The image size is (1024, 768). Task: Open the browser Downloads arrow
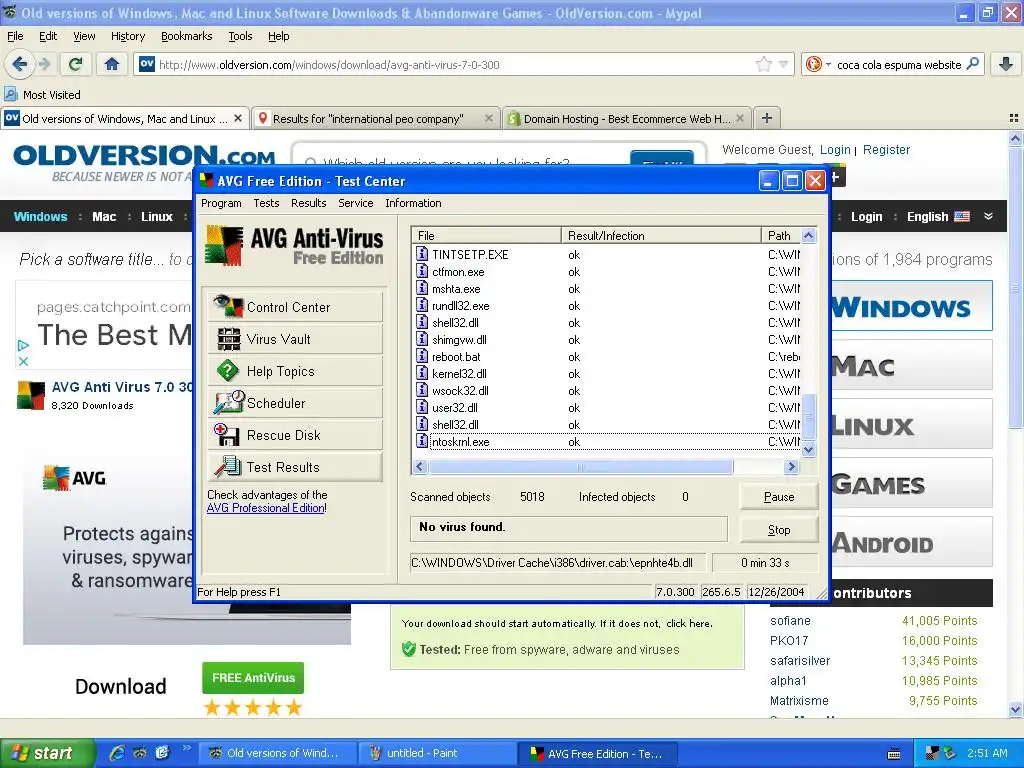click(1006, 64)
